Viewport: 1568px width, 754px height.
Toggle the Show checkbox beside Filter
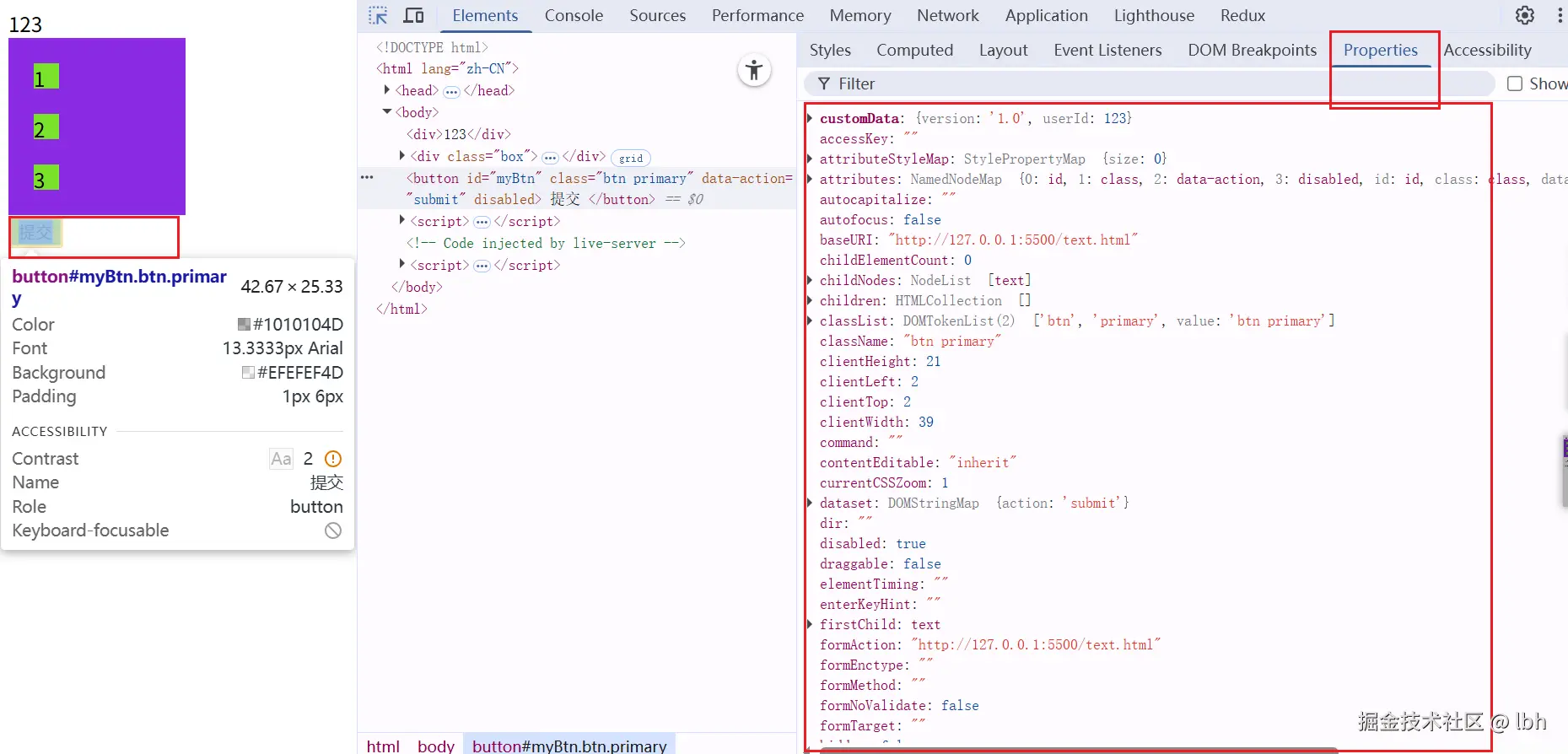[1515, 83]
